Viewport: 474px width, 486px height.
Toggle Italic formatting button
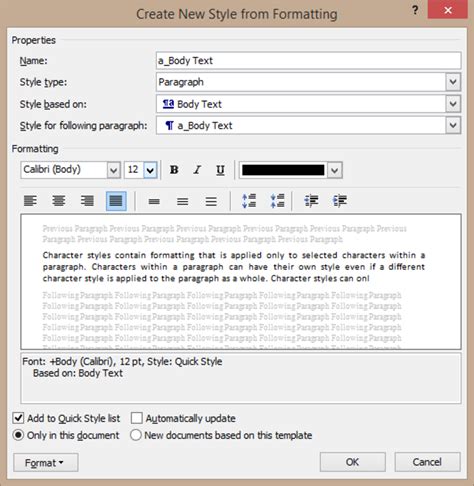[197, 170]
